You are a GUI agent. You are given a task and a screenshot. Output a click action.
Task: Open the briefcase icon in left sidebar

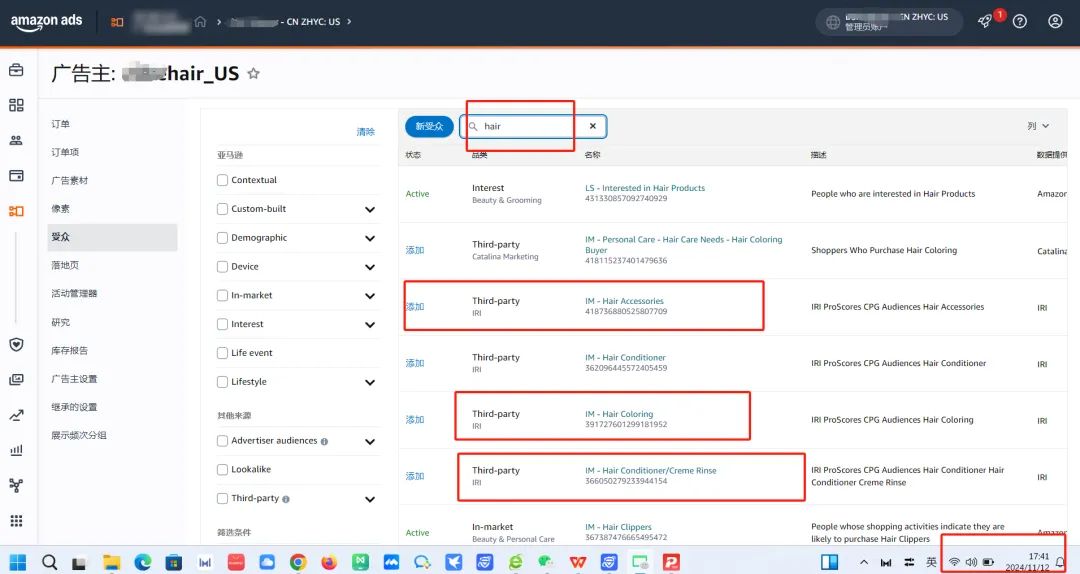coord(16,70)
